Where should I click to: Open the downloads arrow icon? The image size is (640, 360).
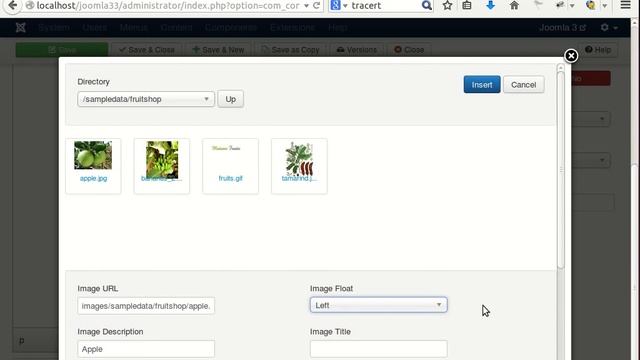[x=491, y=5]
